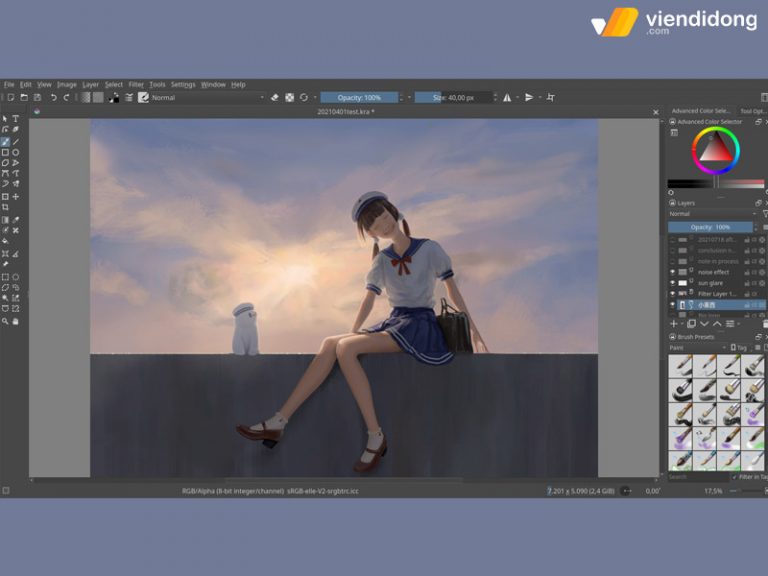768x576 pixels.
Task: Delete the layer with trash icon
Action: tap(765, 324)
